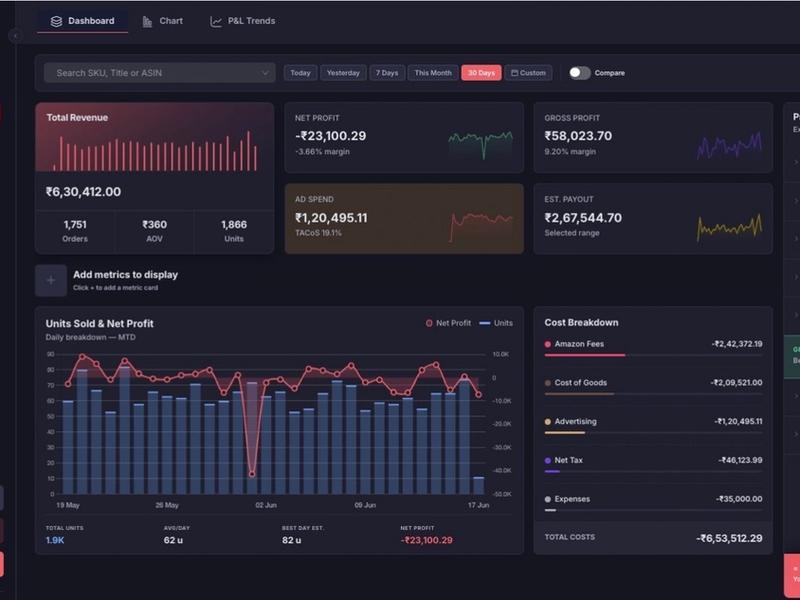
Task: Click the Best Day Est. 82 u value
Action: 292,540
